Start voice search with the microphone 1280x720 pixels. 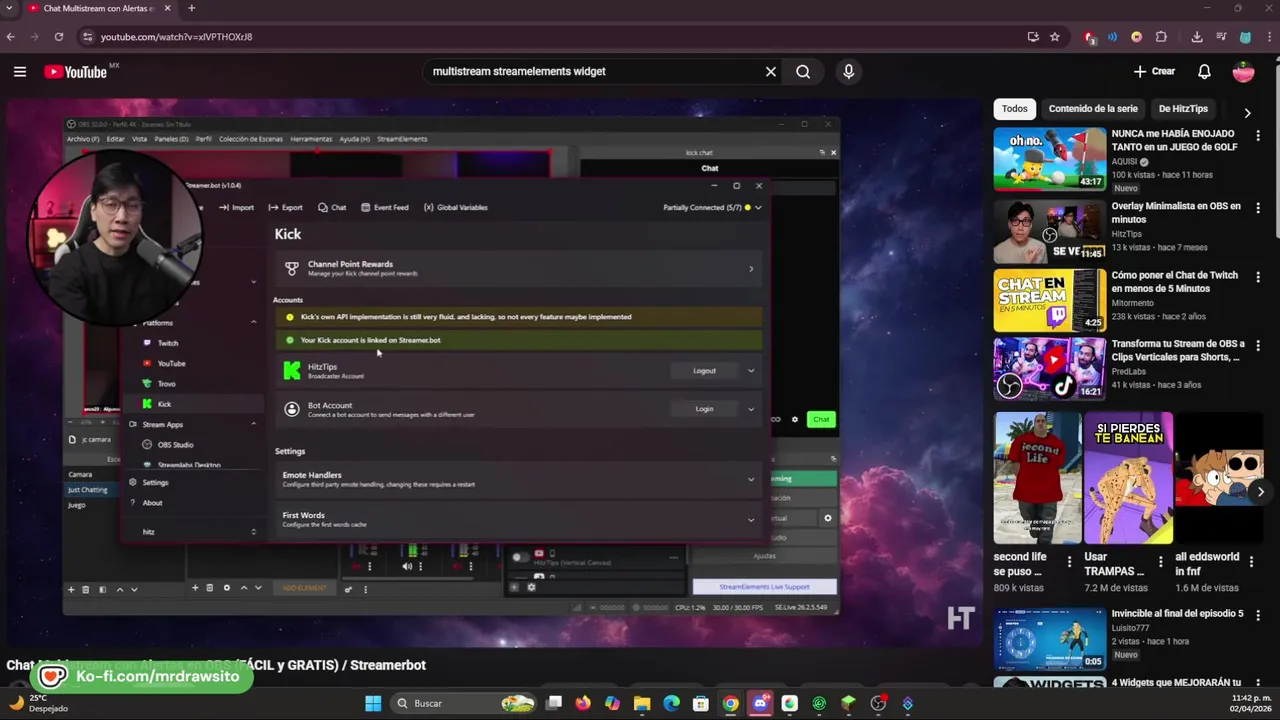849,72
